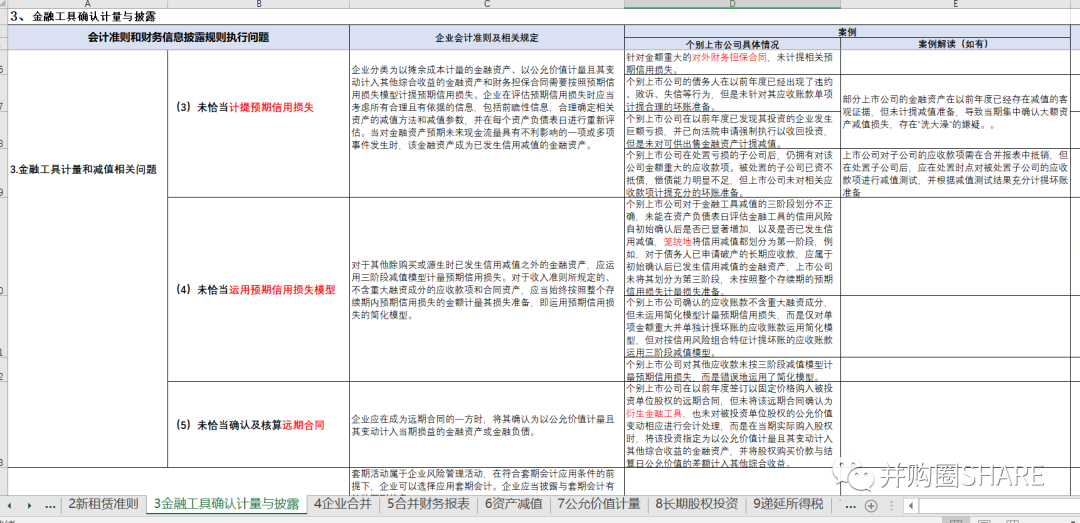Select column B header
The height and width of the screenshot is (523, 1080).
point(258,4)
